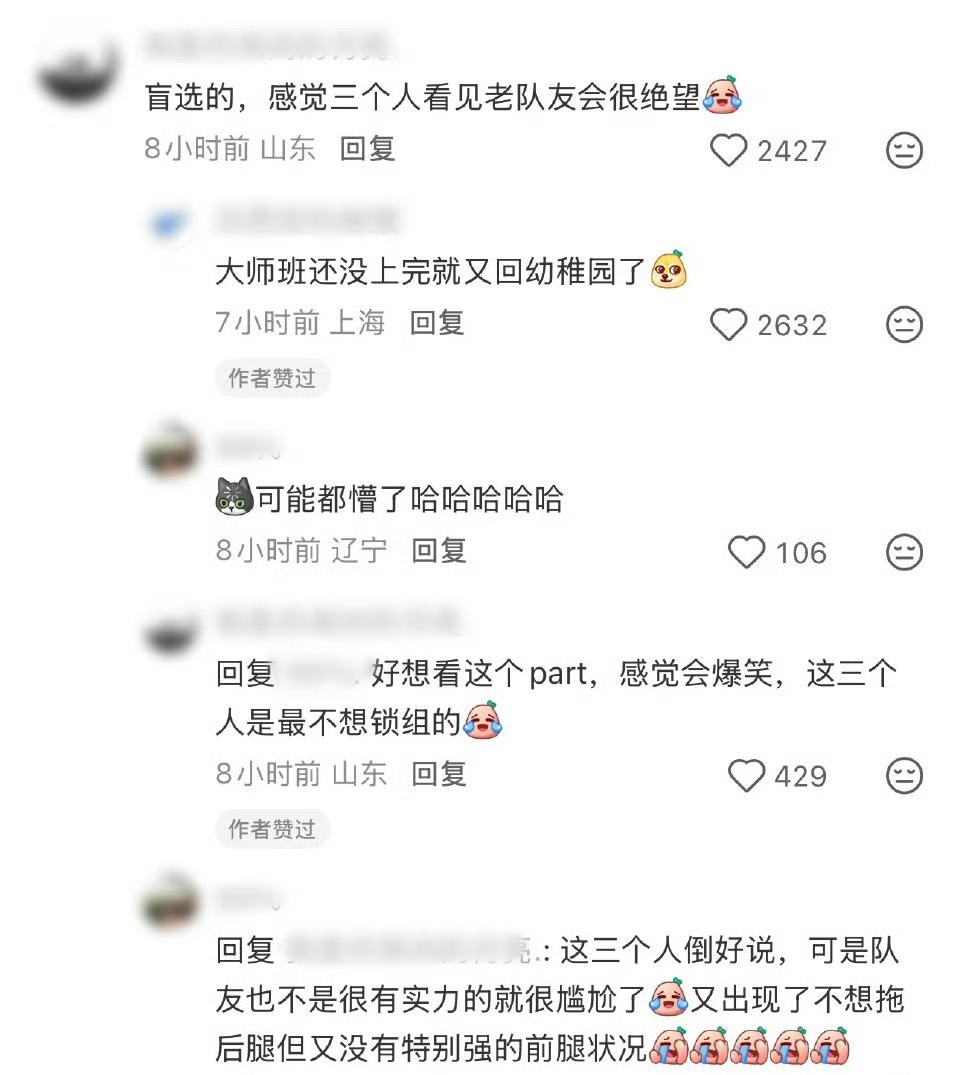Like the 大师班 comment with 2632 likes

click(728, 324)
